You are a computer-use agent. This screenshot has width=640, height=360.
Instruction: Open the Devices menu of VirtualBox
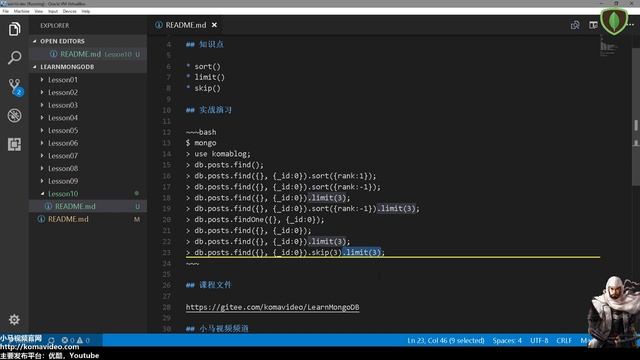(x=70, y=11)
